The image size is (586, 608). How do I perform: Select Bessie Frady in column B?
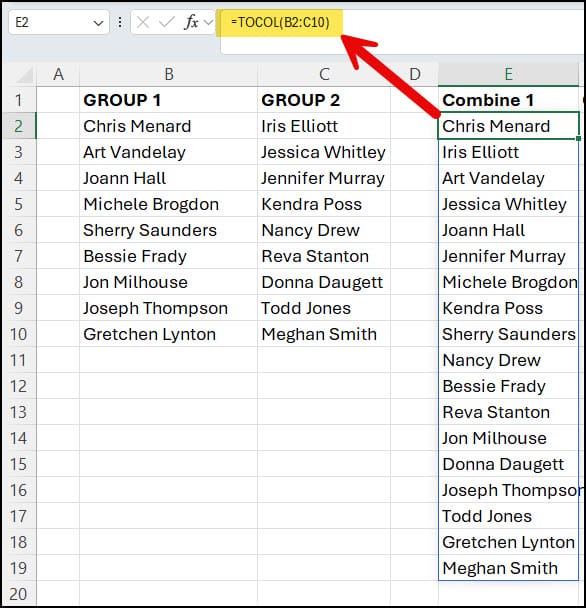pyautogui.click(x=169, y=256)
